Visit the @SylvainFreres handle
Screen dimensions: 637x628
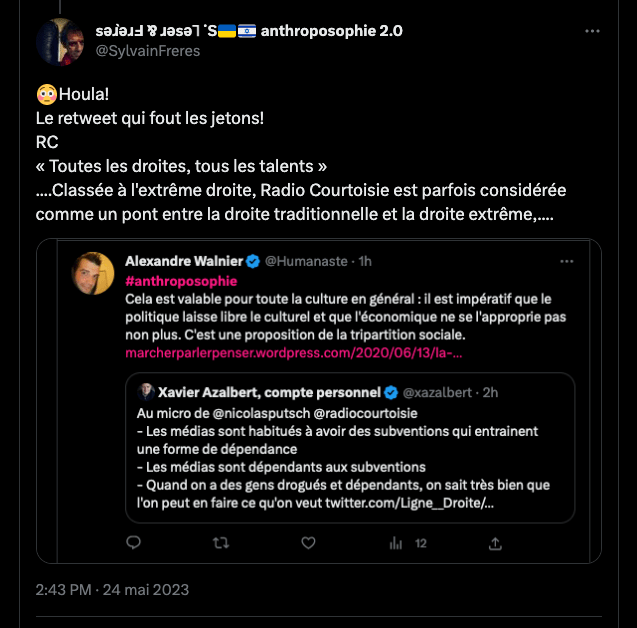pyautogui.click(x=147, y=51)
